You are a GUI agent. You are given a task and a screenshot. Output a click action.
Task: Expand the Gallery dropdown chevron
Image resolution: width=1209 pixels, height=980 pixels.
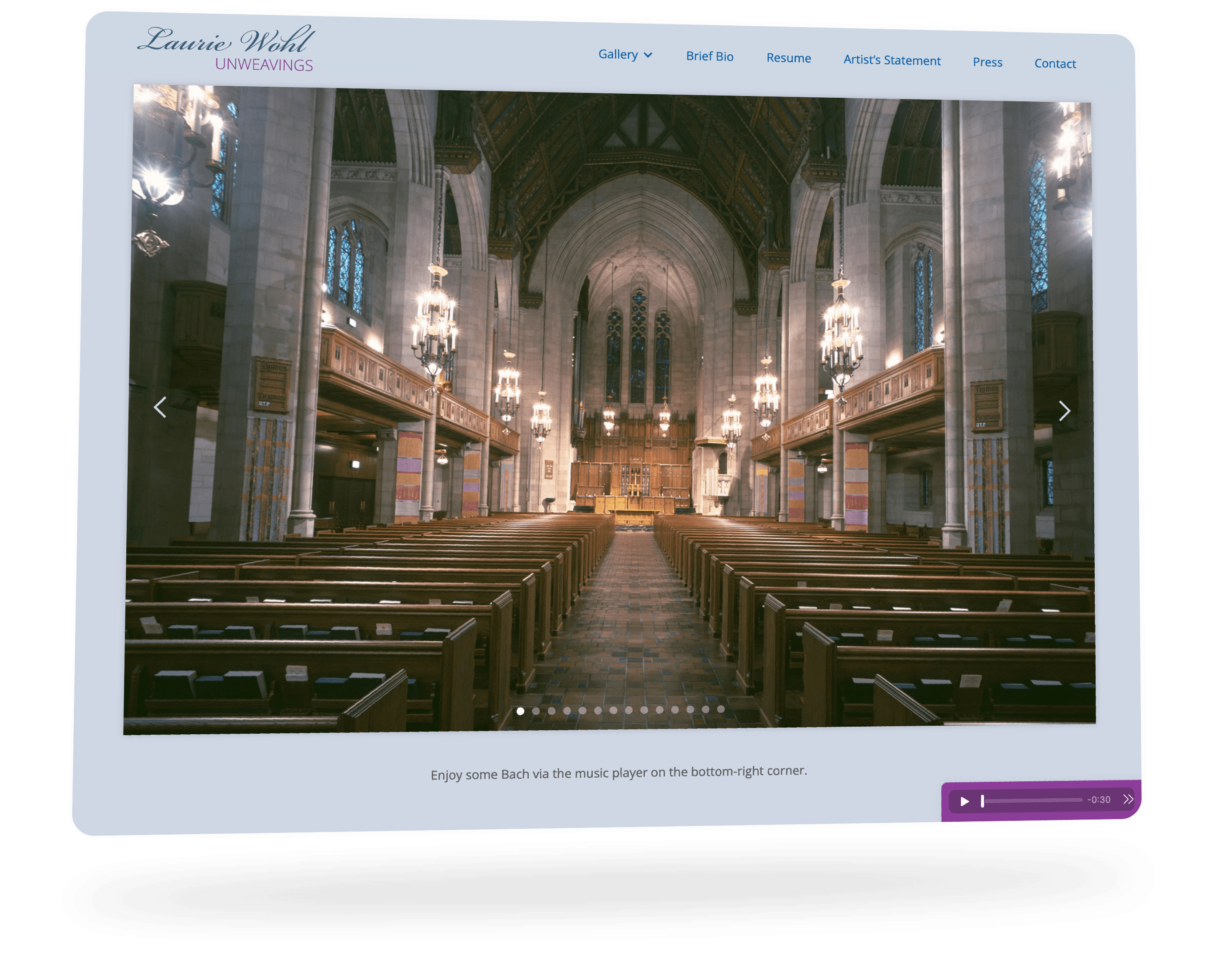coord(648,55)
